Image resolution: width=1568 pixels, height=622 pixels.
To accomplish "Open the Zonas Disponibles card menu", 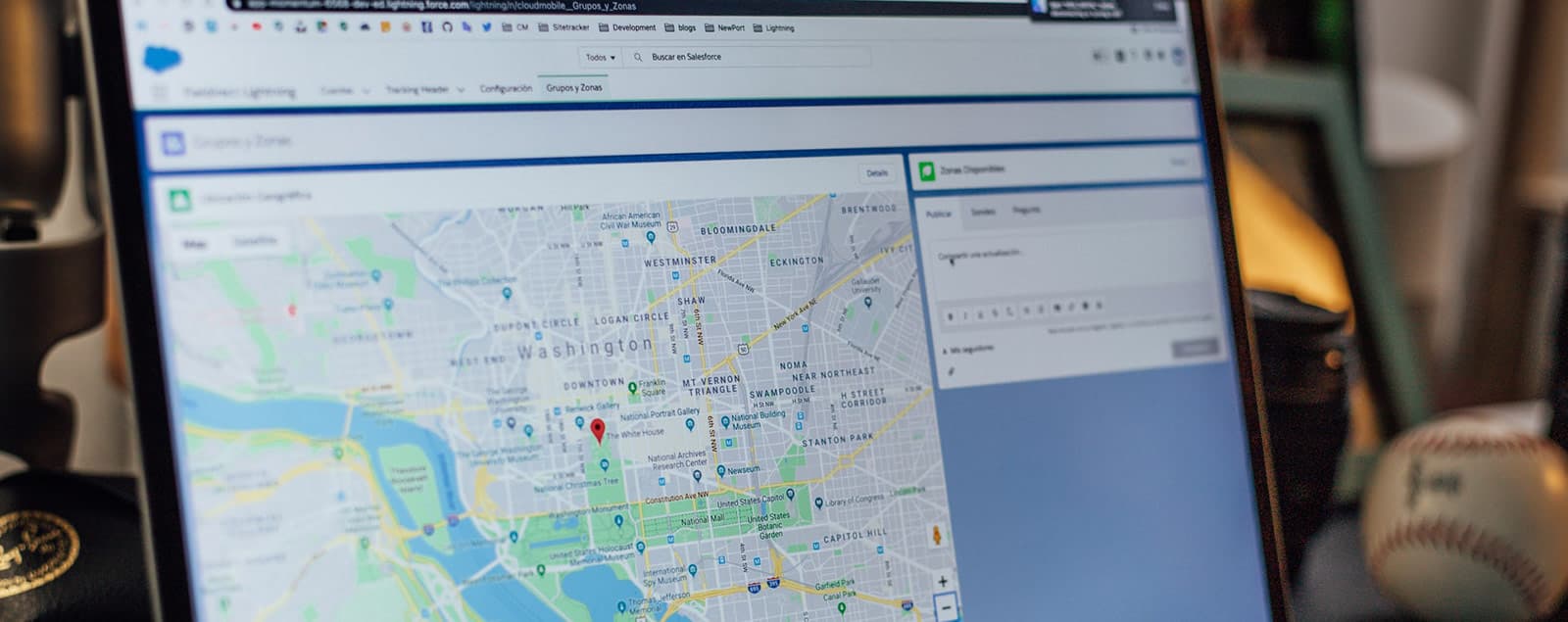I will point(1178,163).
